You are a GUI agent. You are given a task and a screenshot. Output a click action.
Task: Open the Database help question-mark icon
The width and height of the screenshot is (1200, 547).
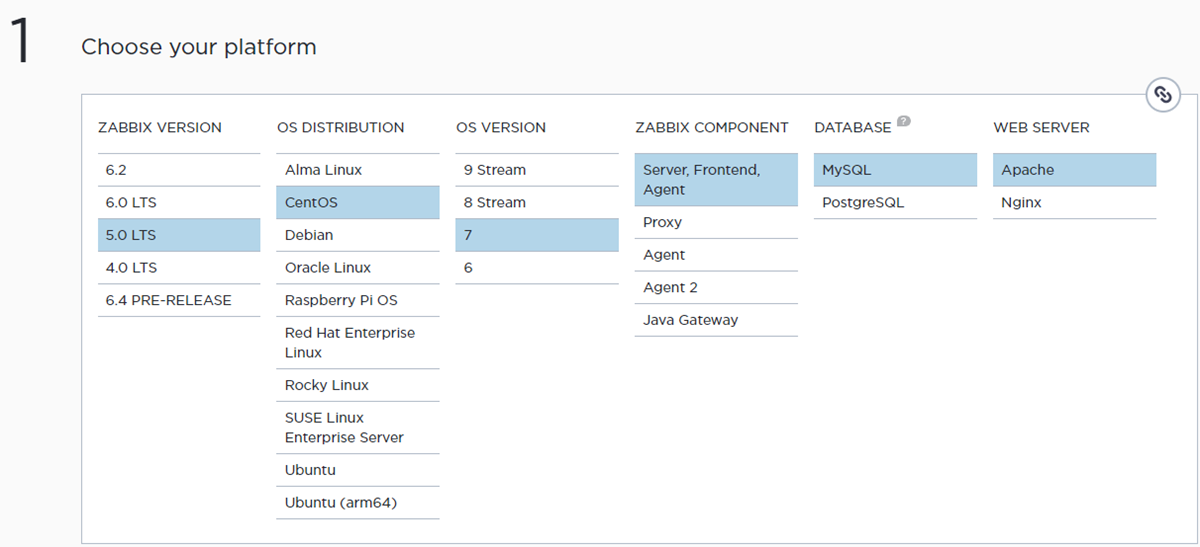[x=904, y=122]
